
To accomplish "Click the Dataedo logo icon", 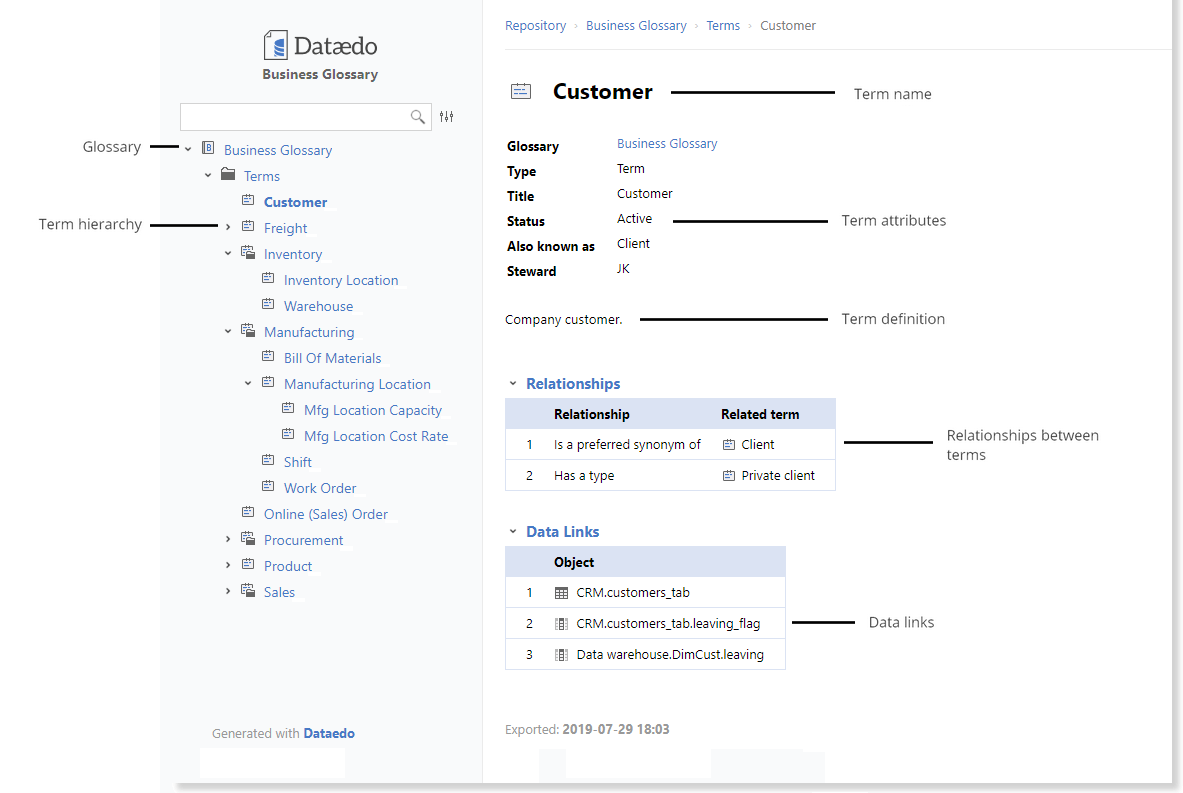I will 275,45.
